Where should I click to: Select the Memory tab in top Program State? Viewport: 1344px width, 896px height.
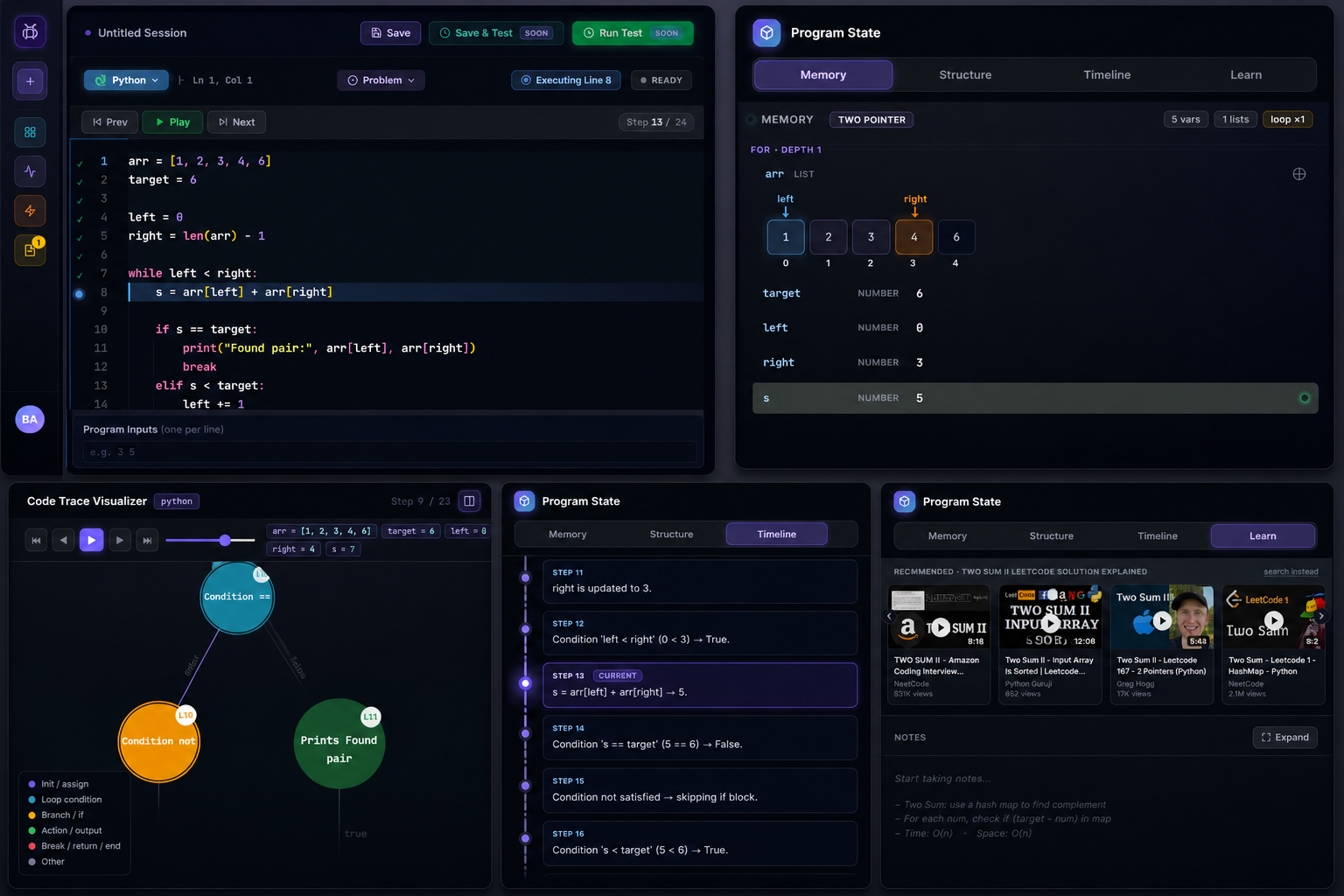[823, 75]
